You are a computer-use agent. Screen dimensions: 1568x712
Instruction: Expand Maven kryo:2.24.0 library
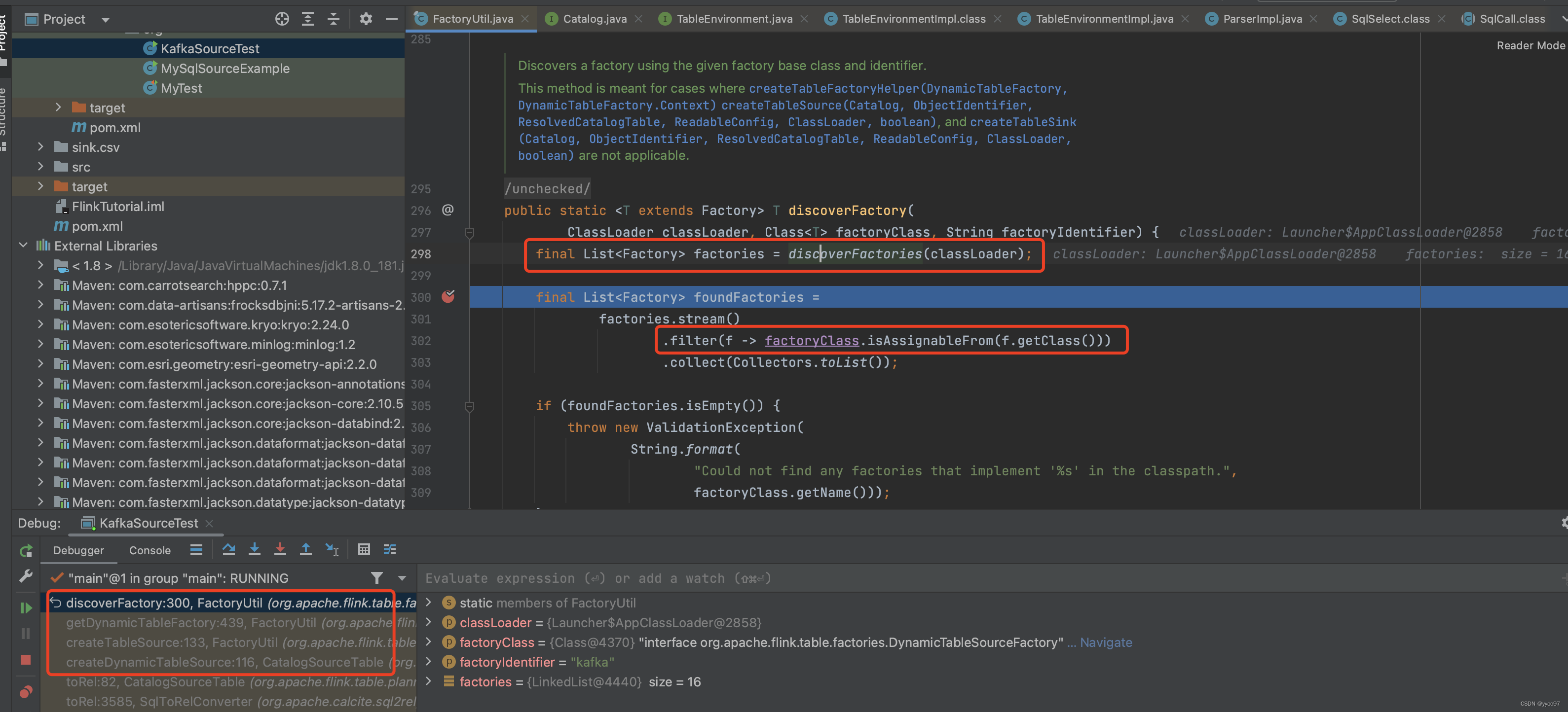pos(41,324)
